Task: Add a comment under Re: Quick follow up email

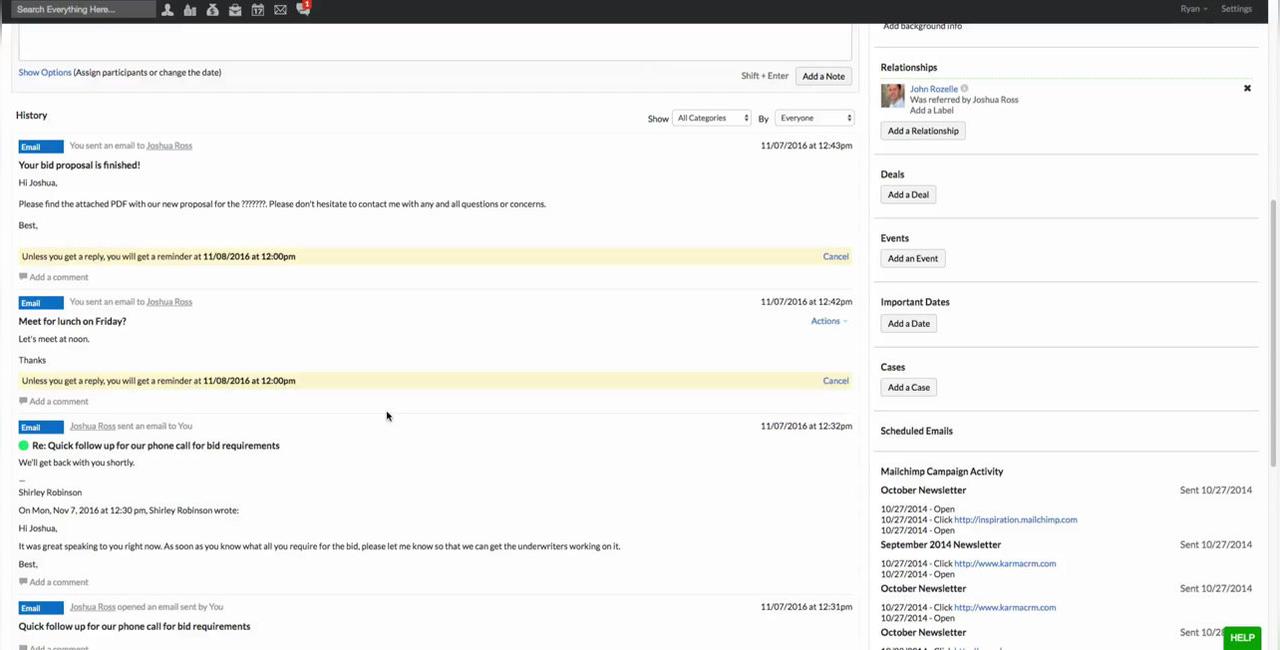Action: click(x=59, y=582)
